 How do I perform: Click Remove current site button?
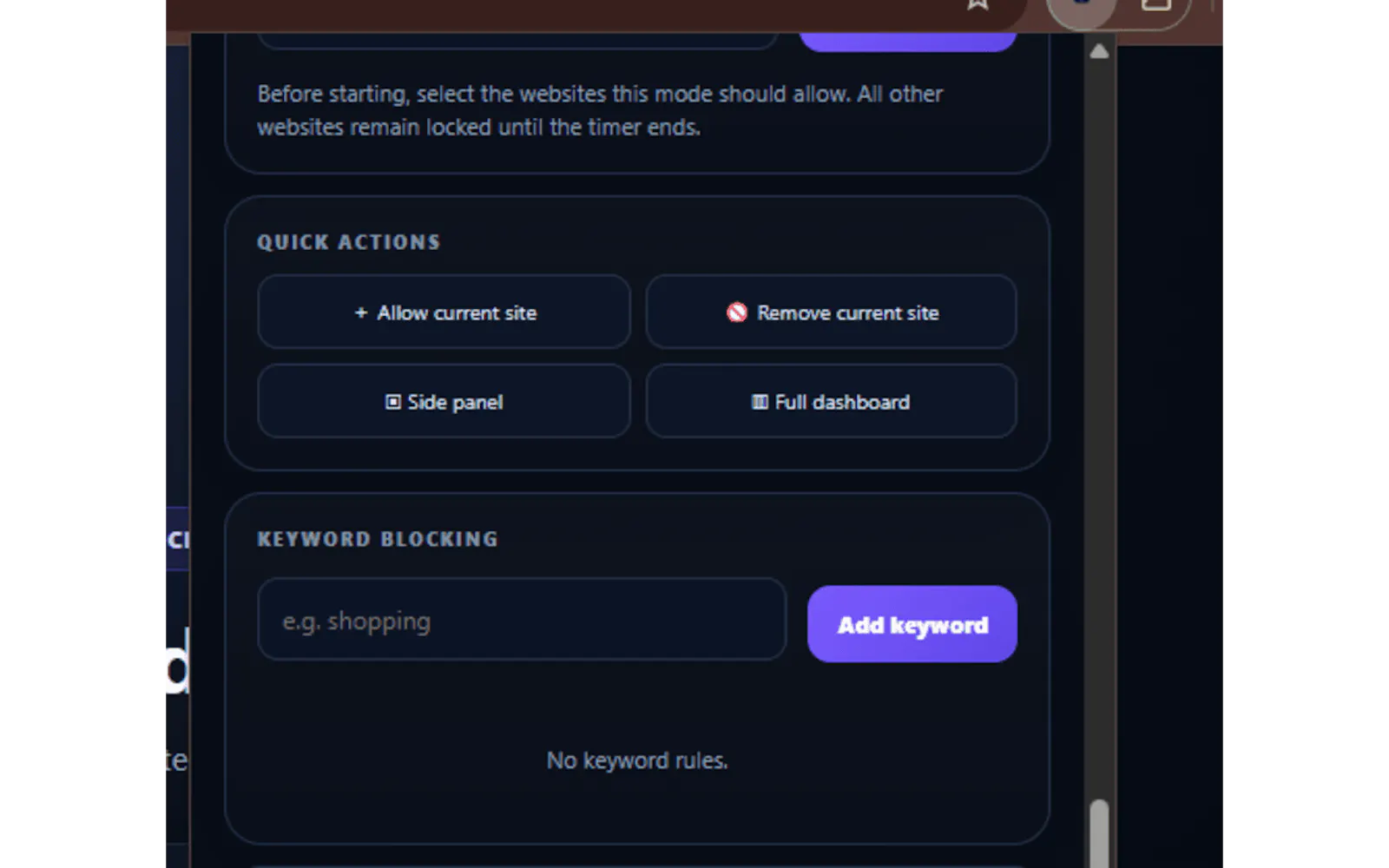tap(831, 312)
